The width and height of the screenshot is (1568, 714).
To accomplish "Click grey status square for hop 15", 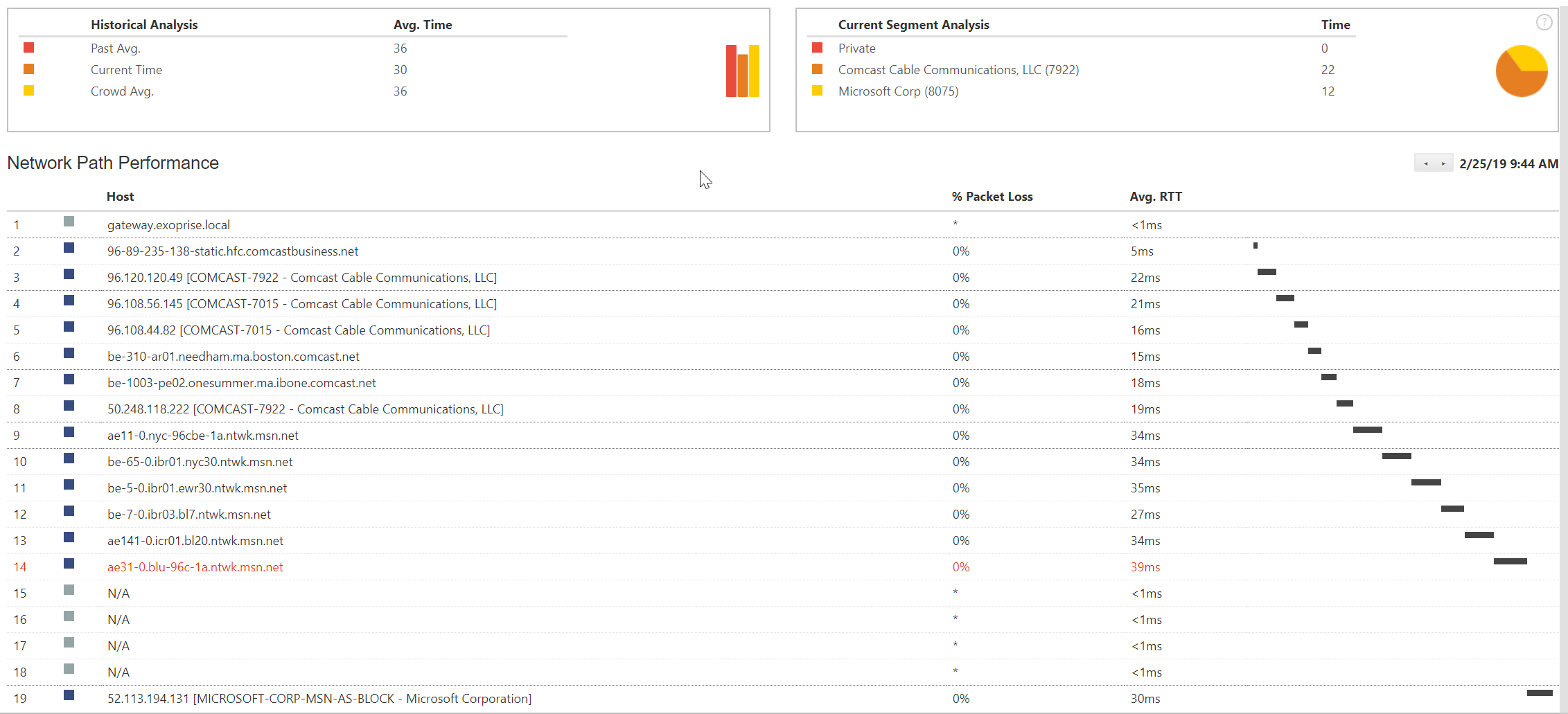I will click(69, 589).
